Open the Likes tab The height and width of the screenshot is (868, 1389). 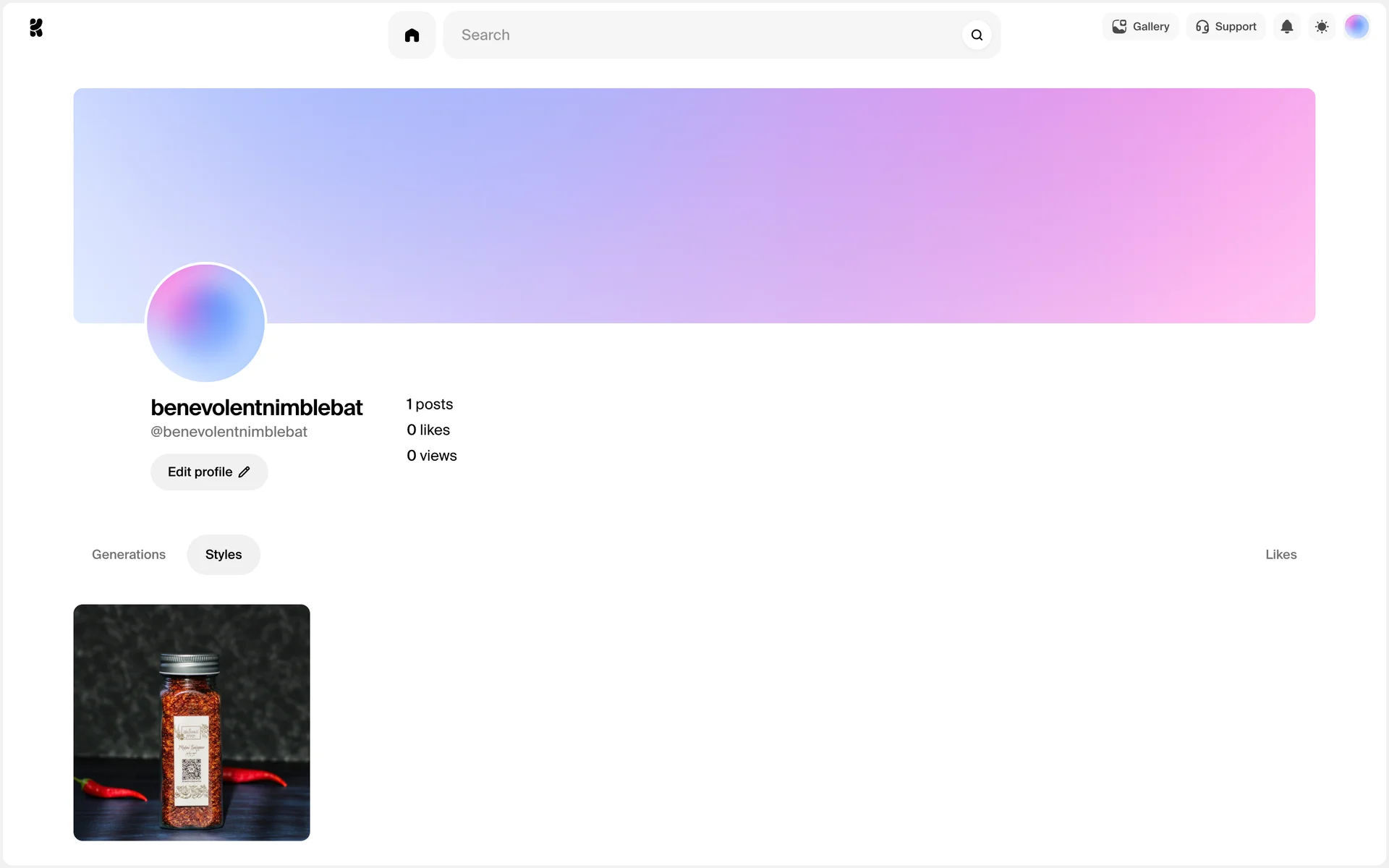tap(1280, 555)
